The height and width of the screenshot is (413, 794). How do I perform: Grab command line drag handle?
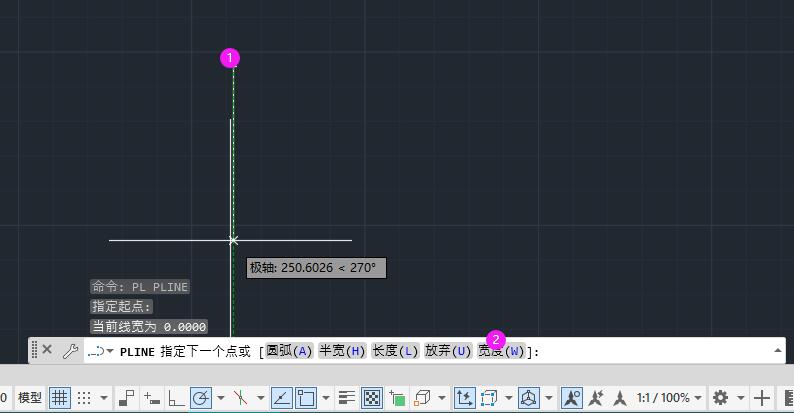(x=34, y=350)
